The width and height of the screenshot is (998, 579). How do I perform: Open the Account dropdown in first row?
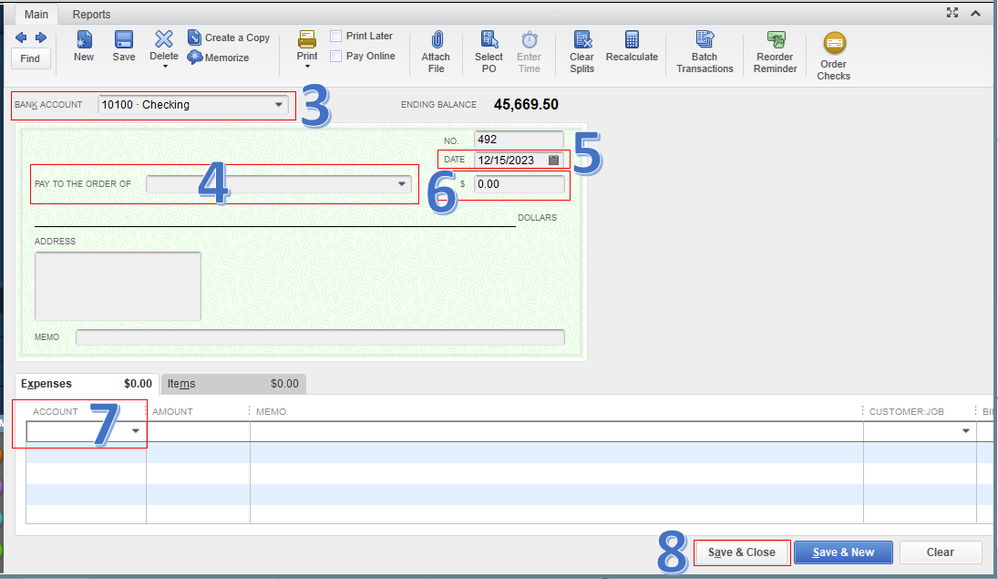coord(136,431)
